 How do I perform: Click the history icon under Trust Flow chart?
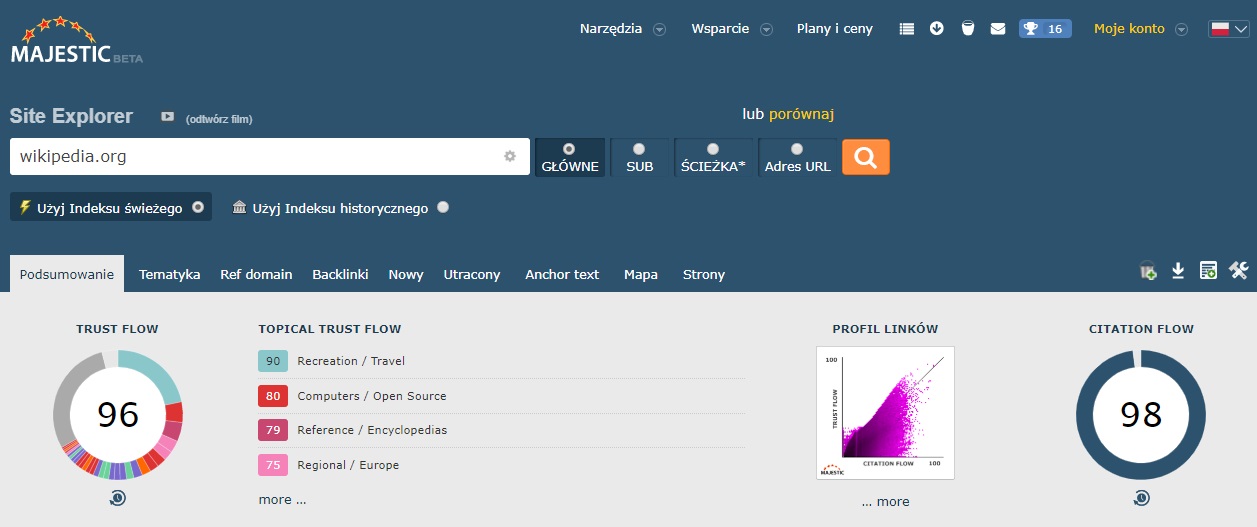pyautogui.click(x=117, y=497)
